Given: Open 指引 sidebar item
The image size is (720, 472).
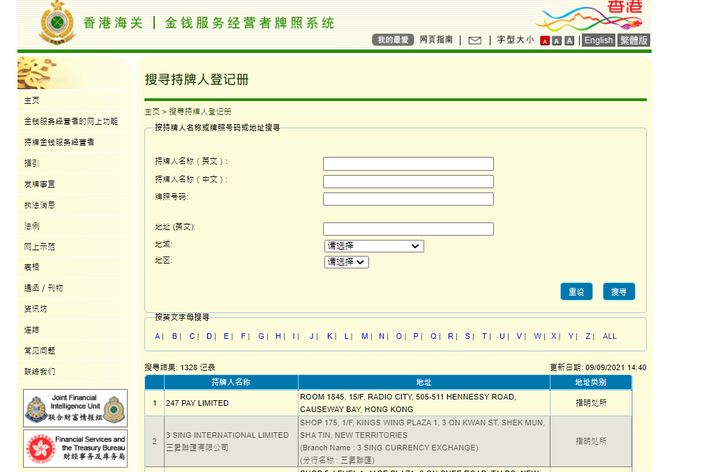Looking at the screenshot, I should click(x=32, y=163).
